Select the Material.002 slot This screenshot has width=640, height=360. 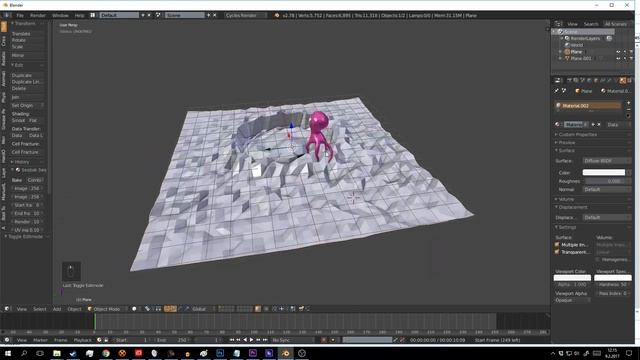tap(588, 106)
